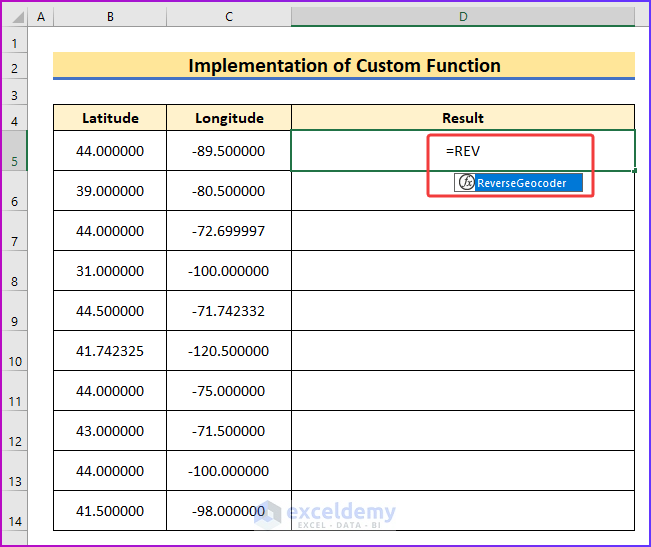Choose ReverseGeocoder from the autocomplete list
651x547 pixels.
coord(518,183)
